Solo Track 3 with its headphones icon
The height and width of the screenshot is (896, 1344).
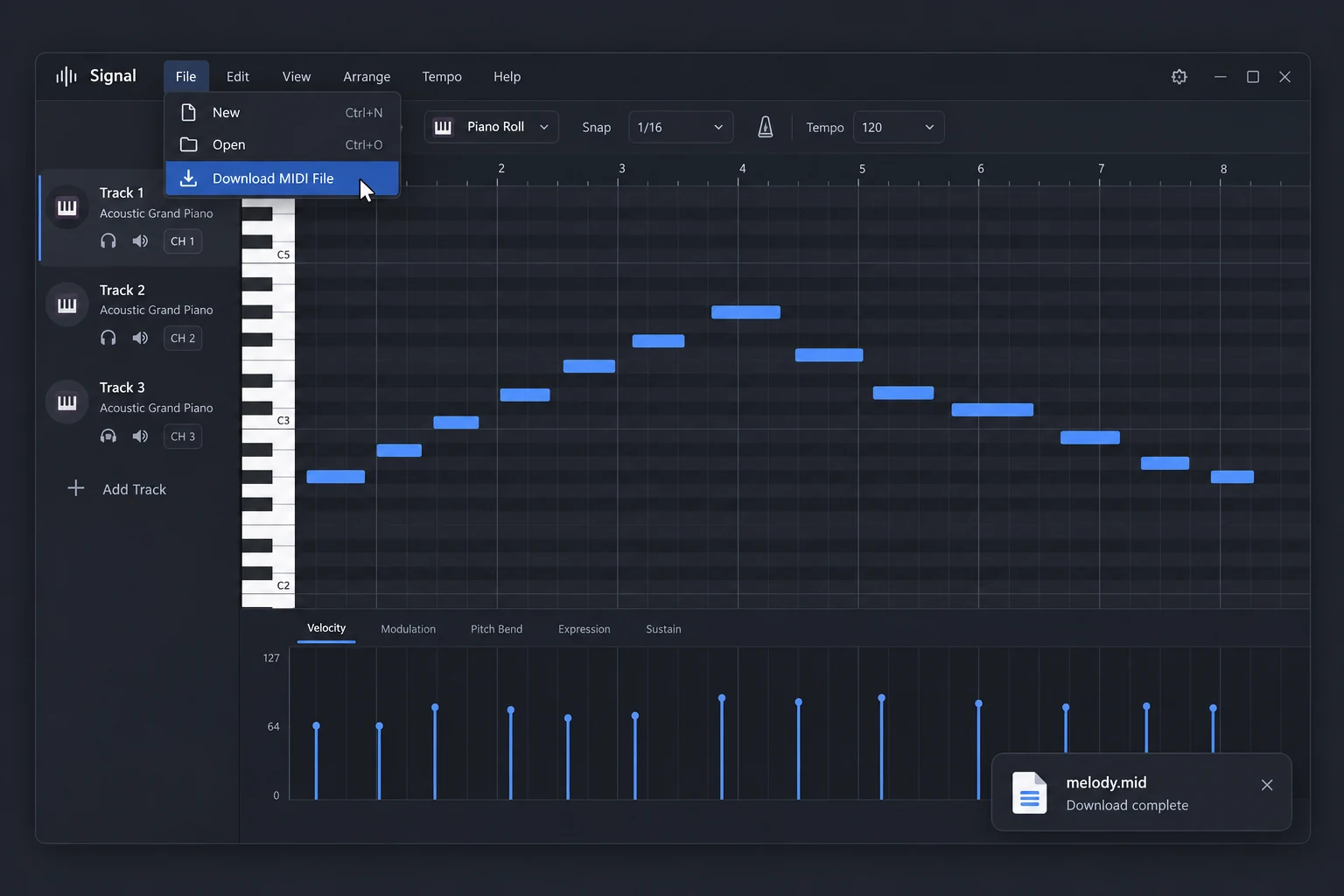[108, 436]
